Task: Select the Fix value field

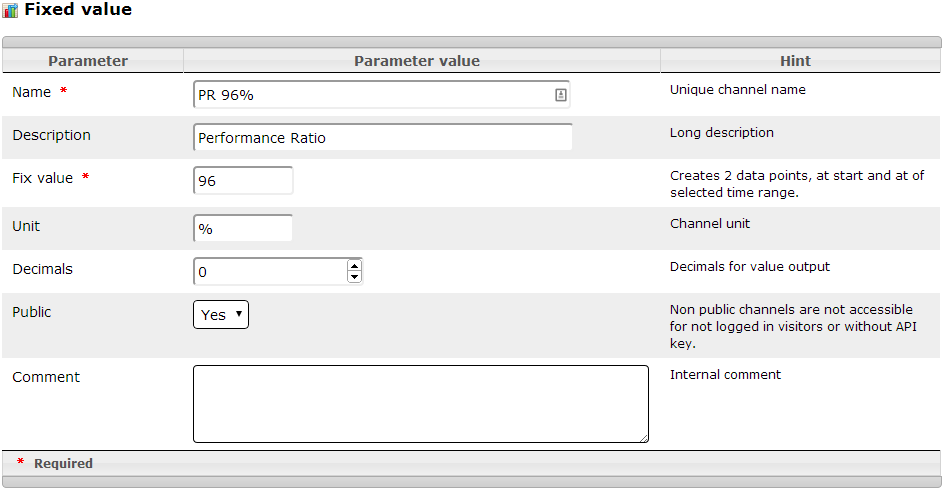Action: click(x=243, y=180)
